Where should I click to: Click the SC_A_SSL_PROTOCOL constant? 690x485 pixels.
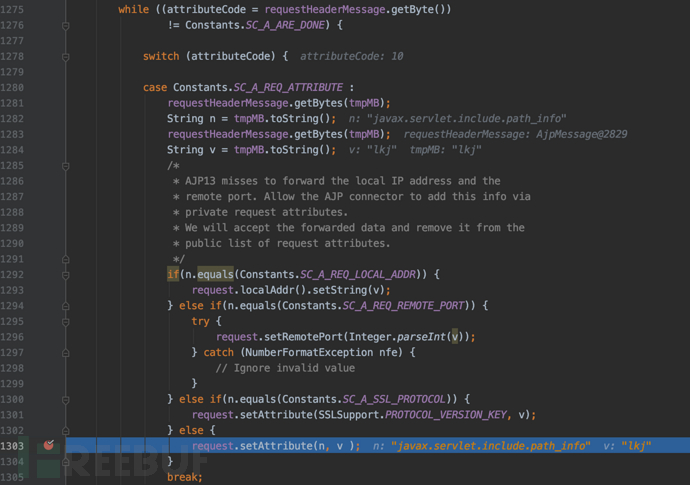[394, 400]
